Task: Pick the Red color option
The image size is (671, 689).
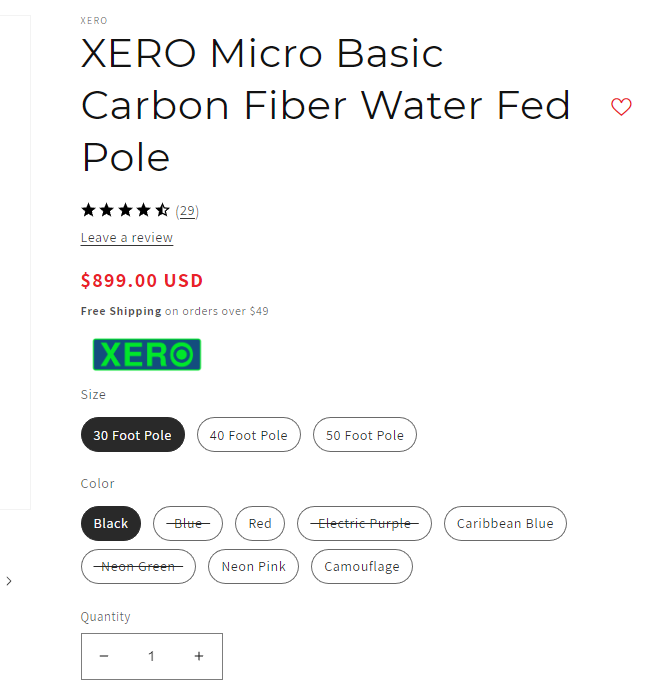Action: click(260, 523)
